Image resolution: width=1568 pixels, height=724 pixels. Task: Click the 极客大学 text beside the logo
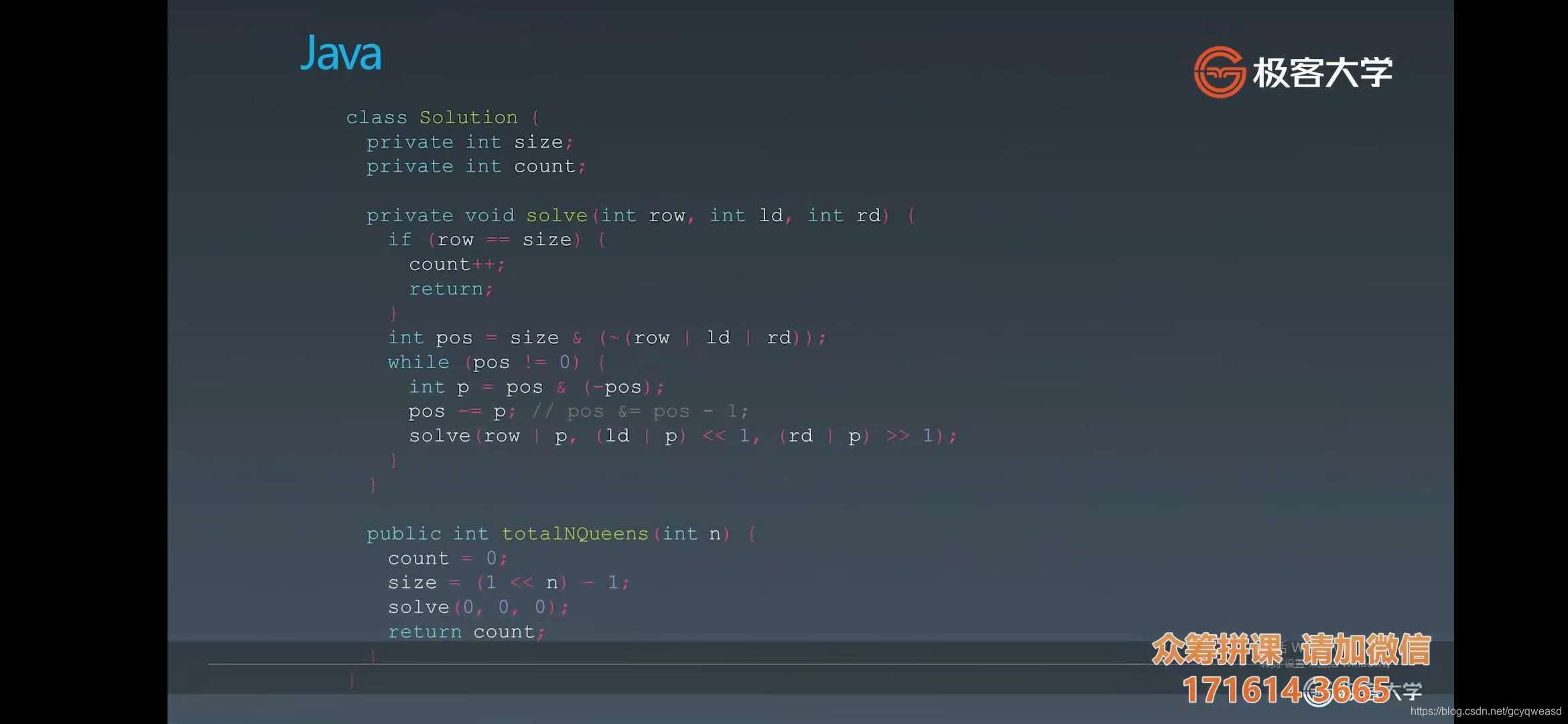pos(1322,72)
